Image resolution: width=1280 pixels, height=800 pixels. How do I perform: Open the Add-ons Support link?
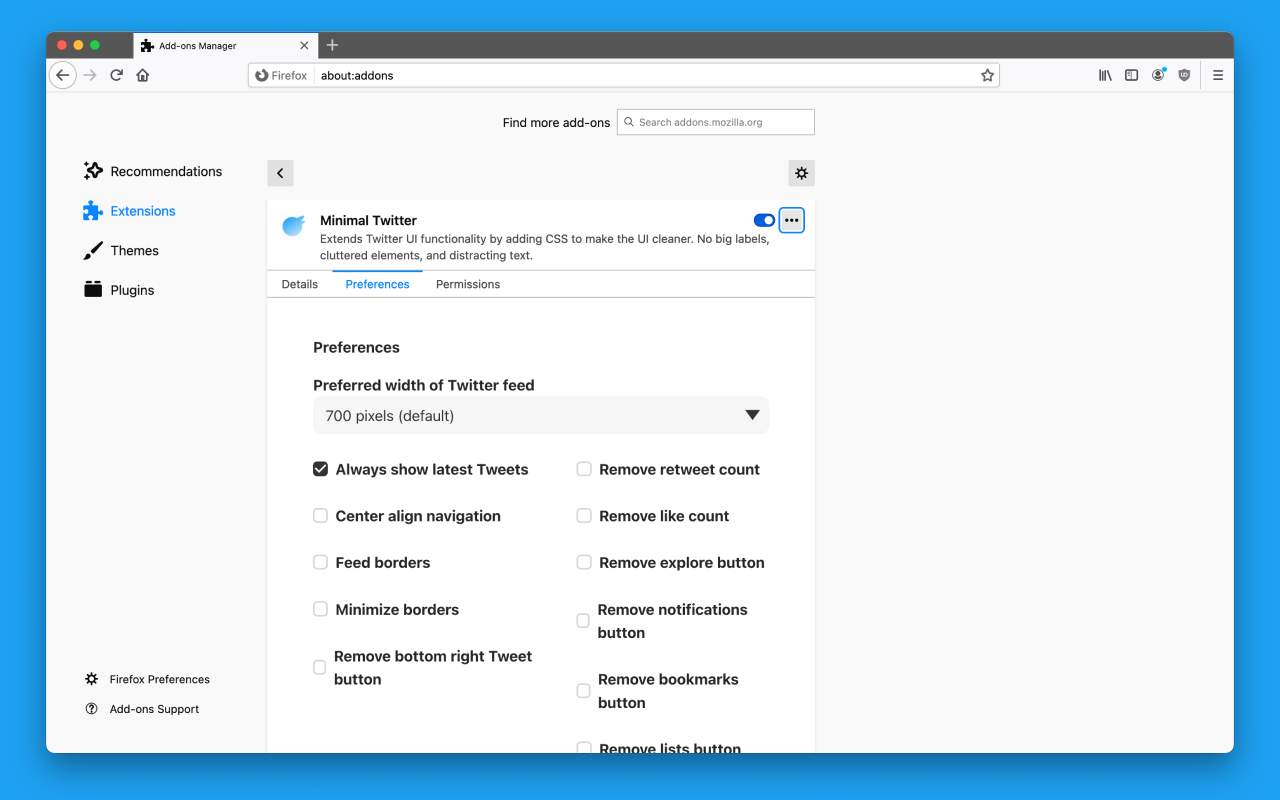point(142,709)
